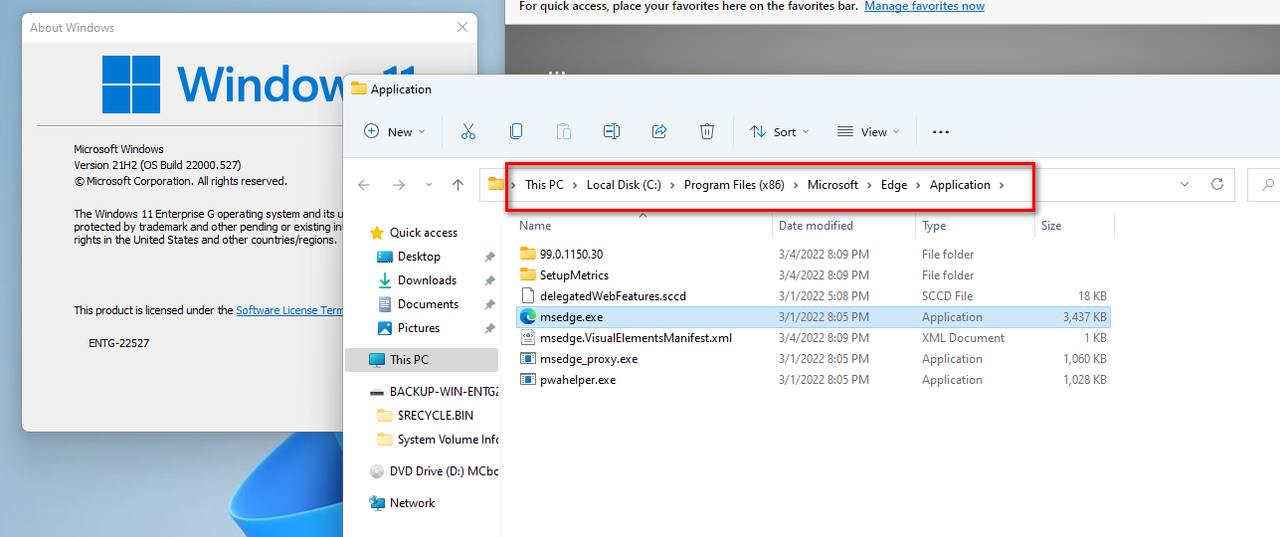
Task: Open the View dropdown menu
Action: (868, 131)
